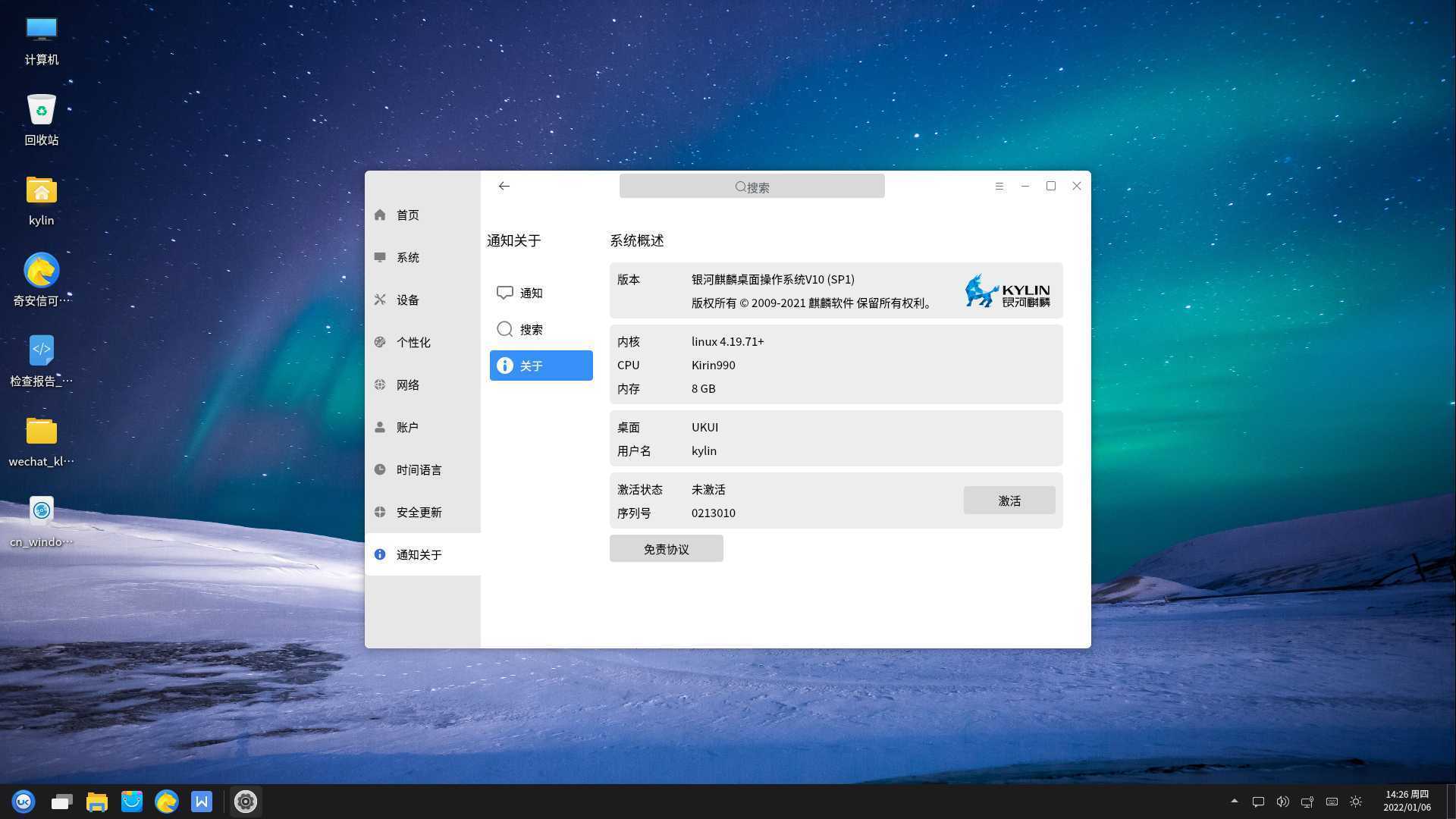
Task: Expand hidden tray icons with the up arrow
Action: point(1235,802)
